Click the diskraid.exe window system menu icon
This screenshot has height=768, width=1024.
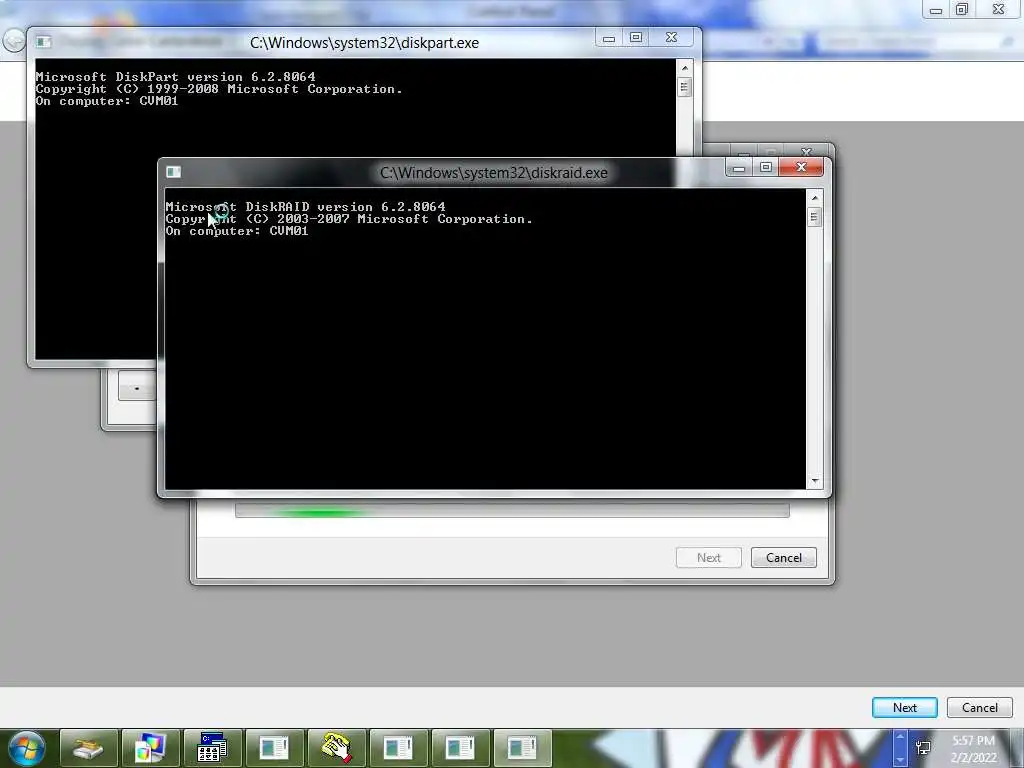click(174, 172)
